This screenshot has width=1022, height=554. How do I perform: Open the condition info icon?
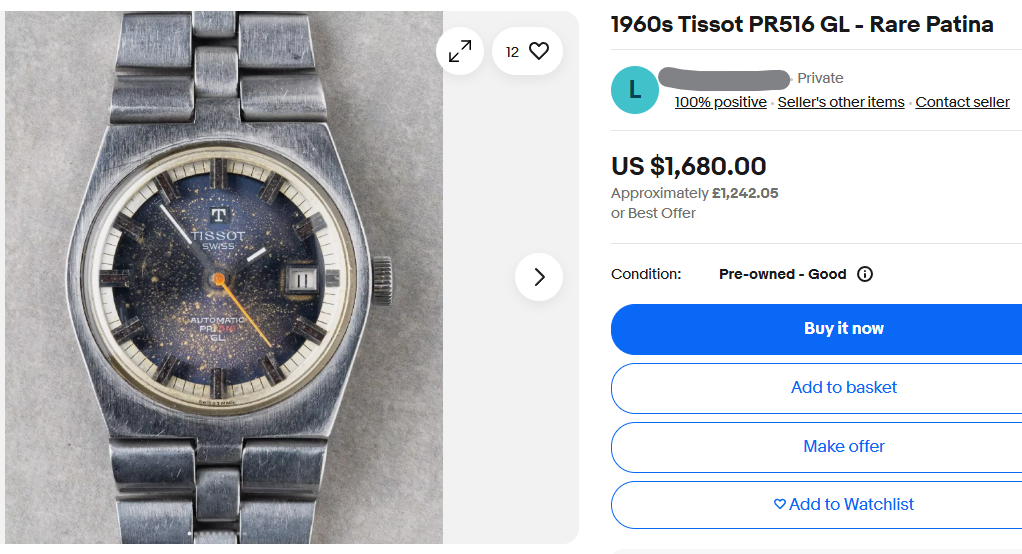(x=865, y=274)
